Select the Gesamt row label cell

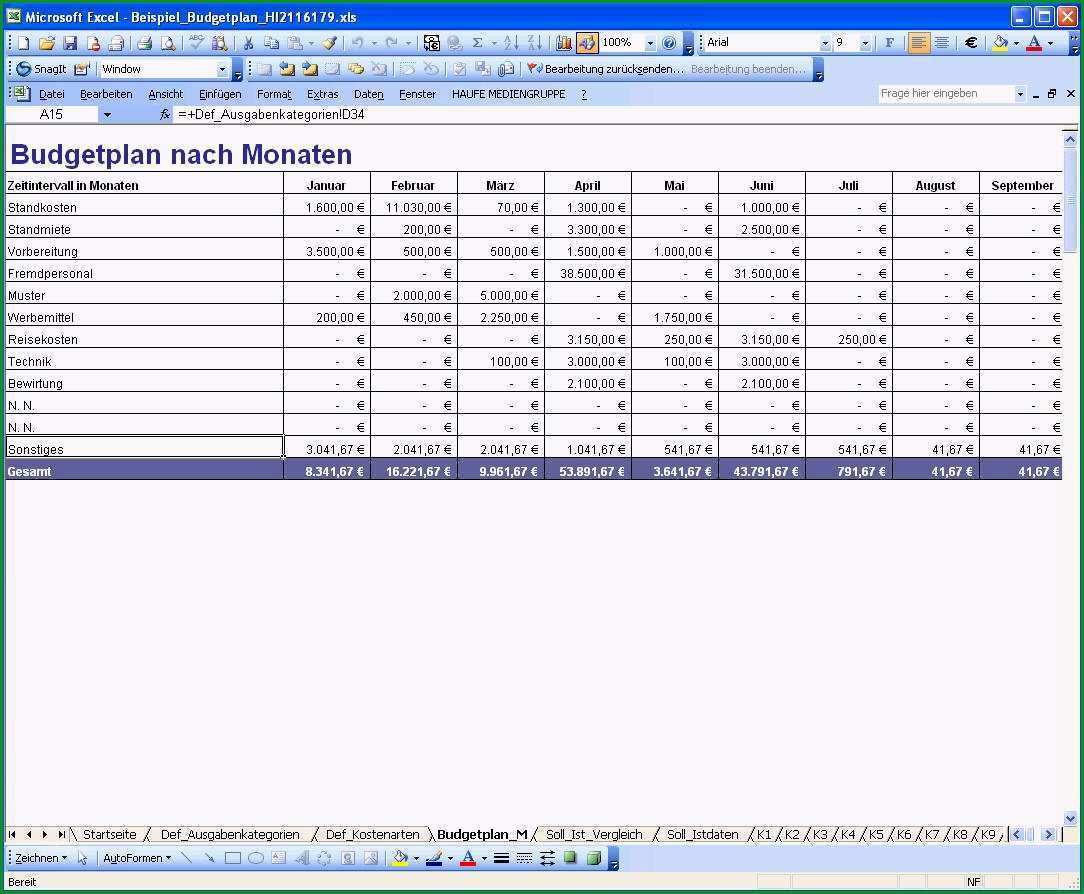coord(144,472)
